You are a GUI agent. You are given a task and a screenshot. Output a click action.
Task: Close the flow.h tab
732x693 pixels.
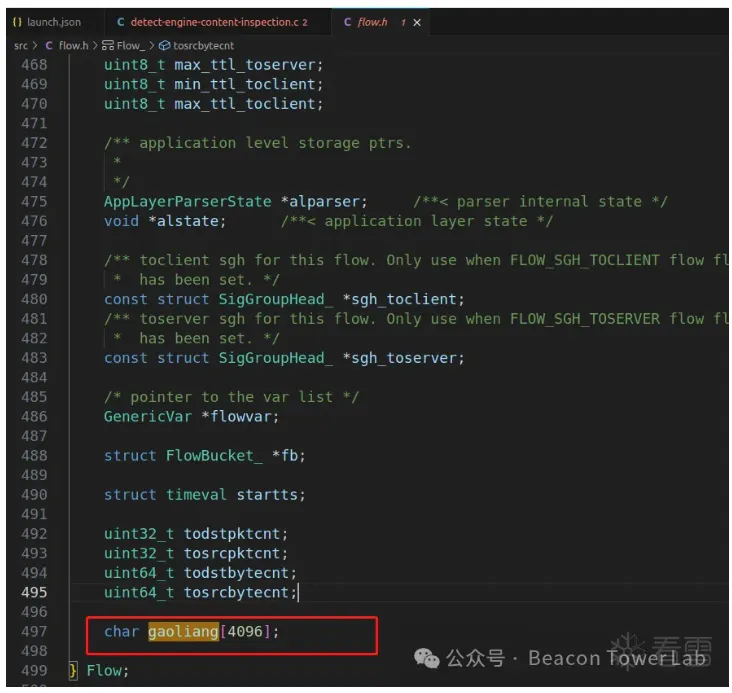(417, 22)
